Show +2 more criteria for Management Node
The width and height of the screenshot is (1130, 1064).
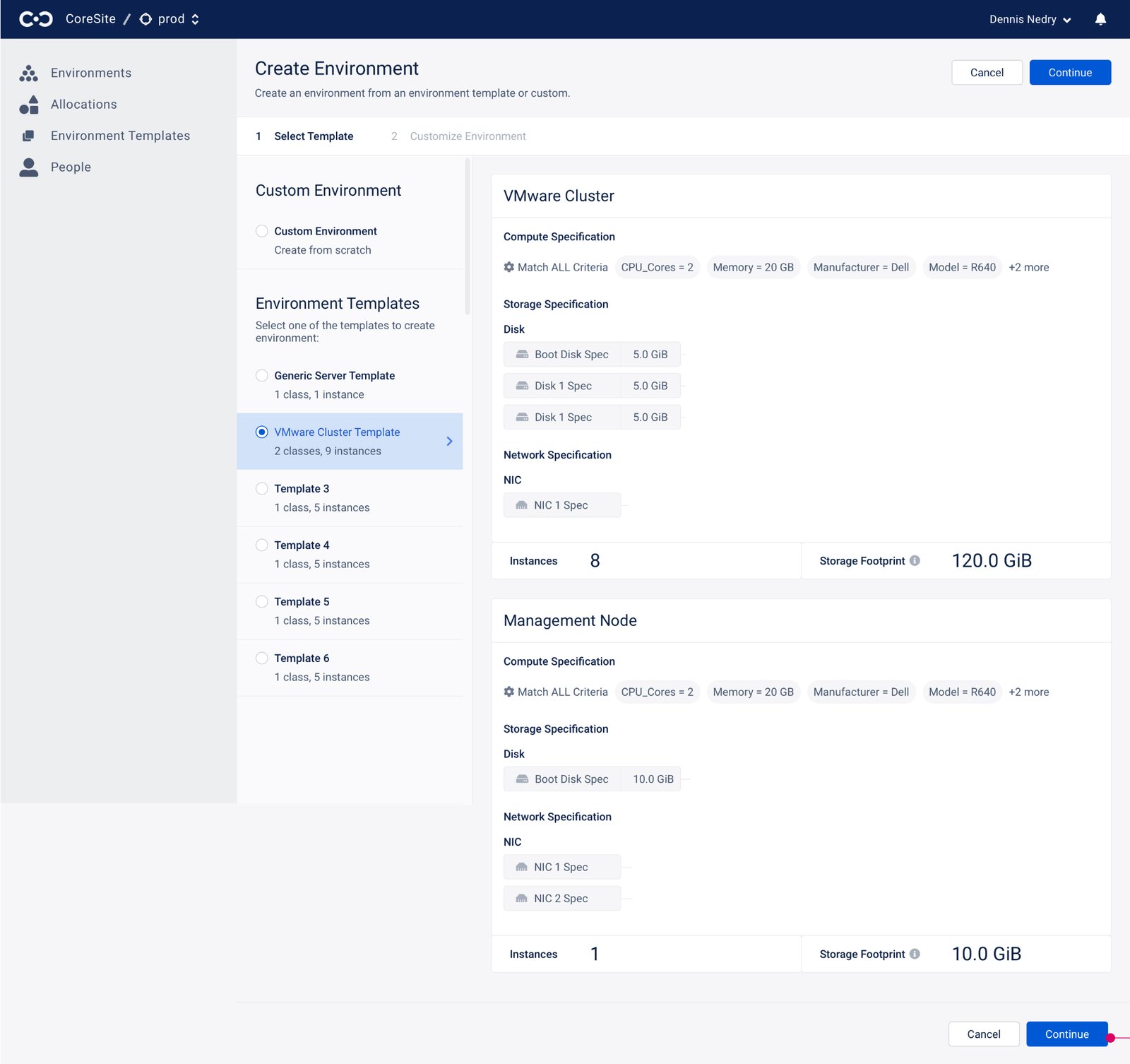(1028, 692)
